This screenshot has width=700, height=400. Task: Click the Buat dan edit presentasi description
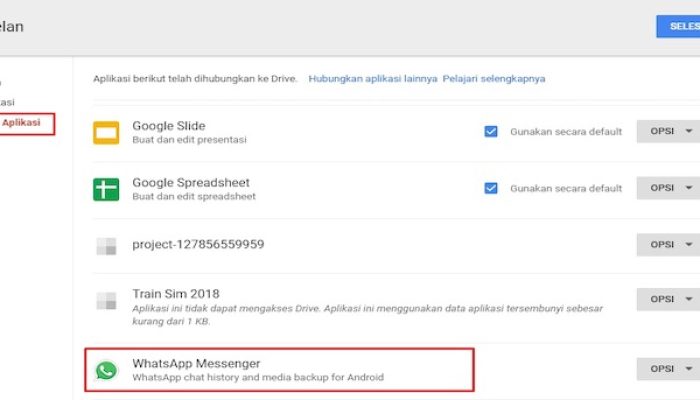189,140
